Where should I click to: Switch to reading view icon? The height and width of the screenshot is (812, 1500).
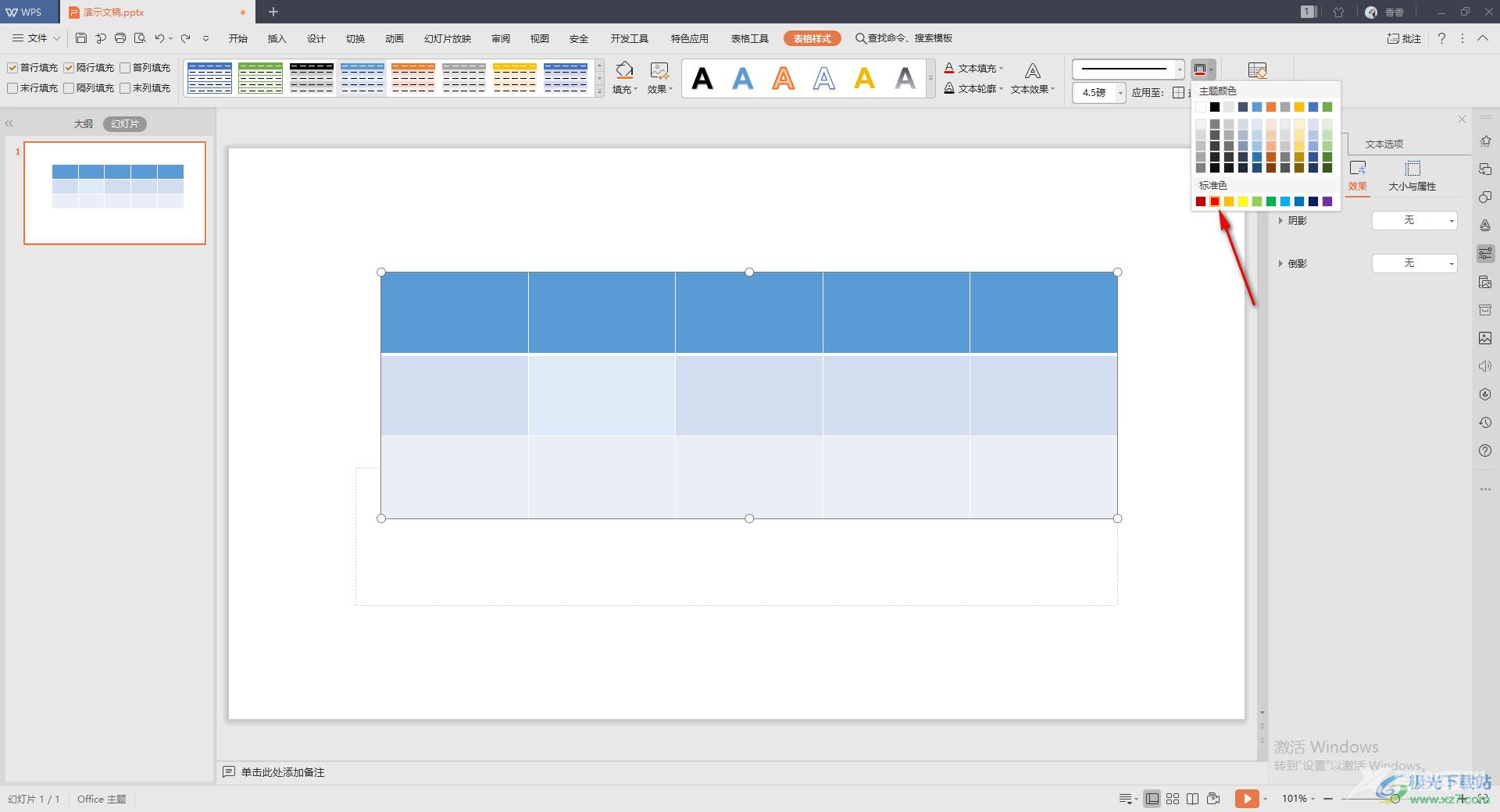coord(1193,799)
